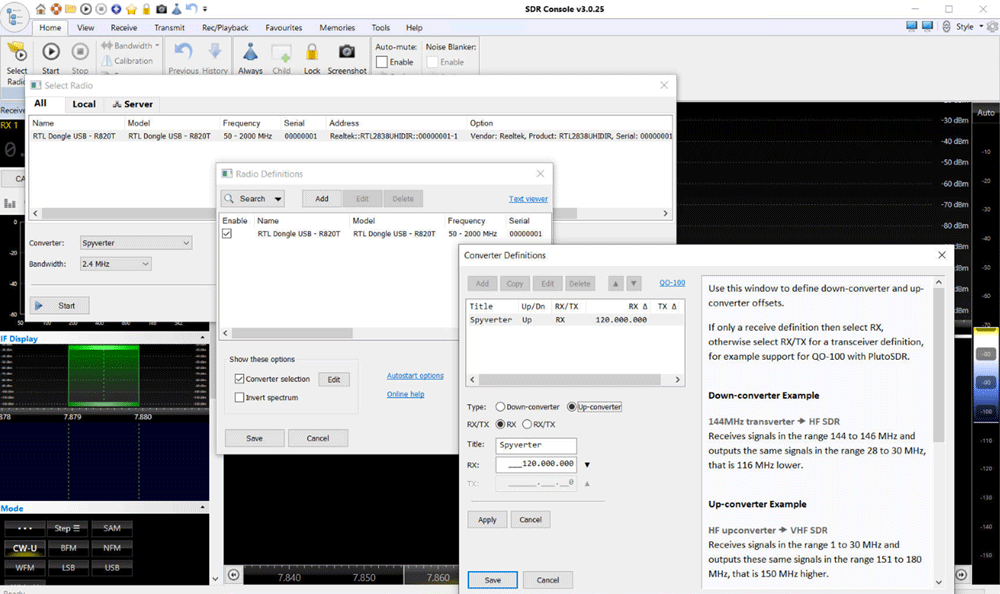Click the Start radio ribbon button
1000x594 pixels.
[x=50, y=58]
